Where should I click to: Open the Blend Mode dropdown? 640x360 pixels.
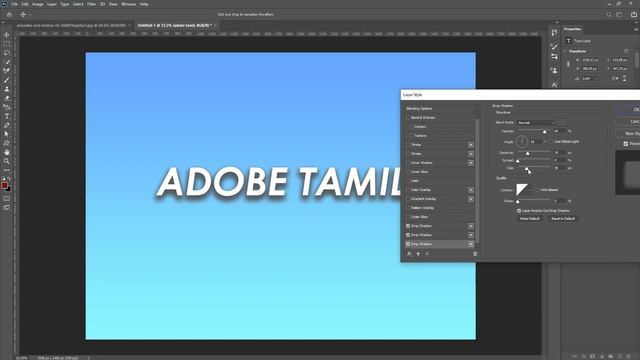click(536, 122)
